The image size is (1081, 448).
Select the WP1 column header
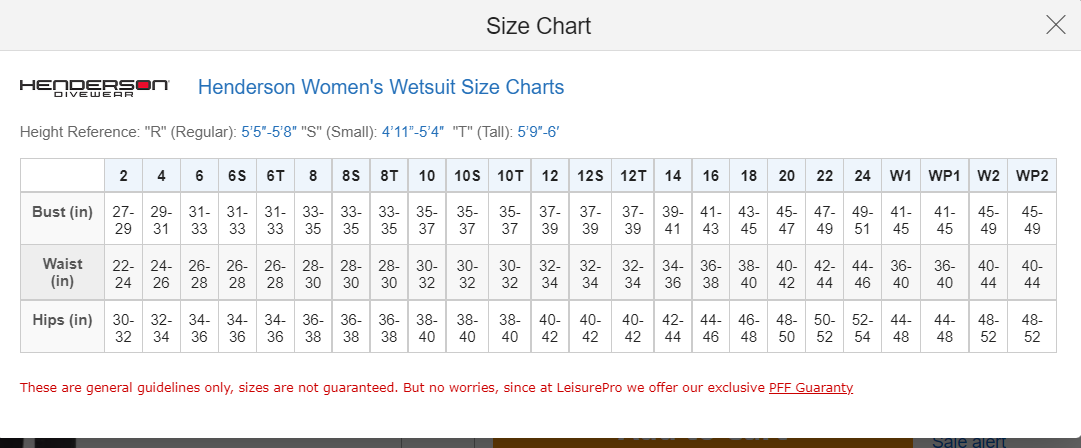point(944,175)
